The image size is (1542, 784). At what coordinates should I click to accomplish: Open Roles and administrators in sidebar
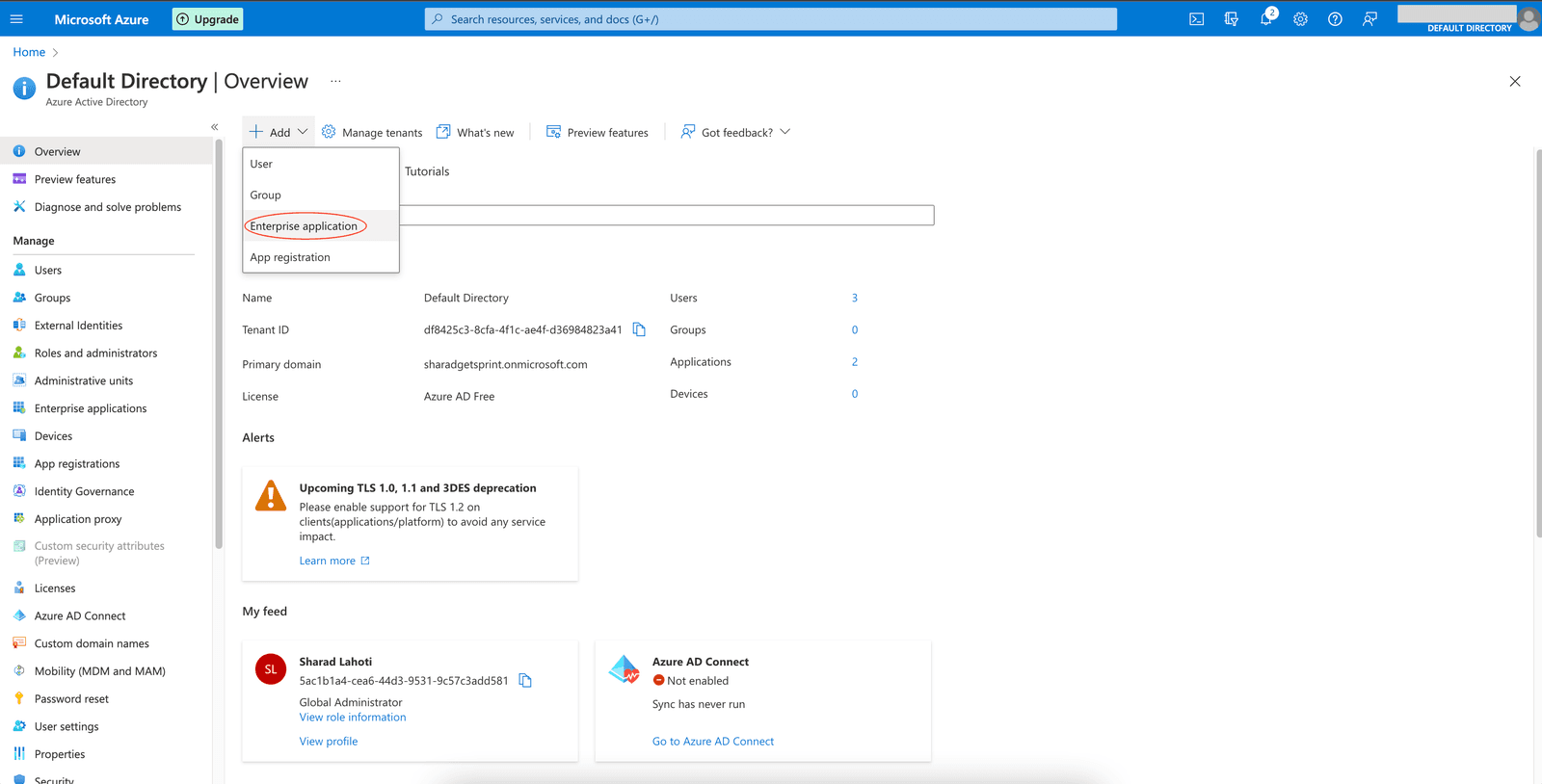click(95, 353)
